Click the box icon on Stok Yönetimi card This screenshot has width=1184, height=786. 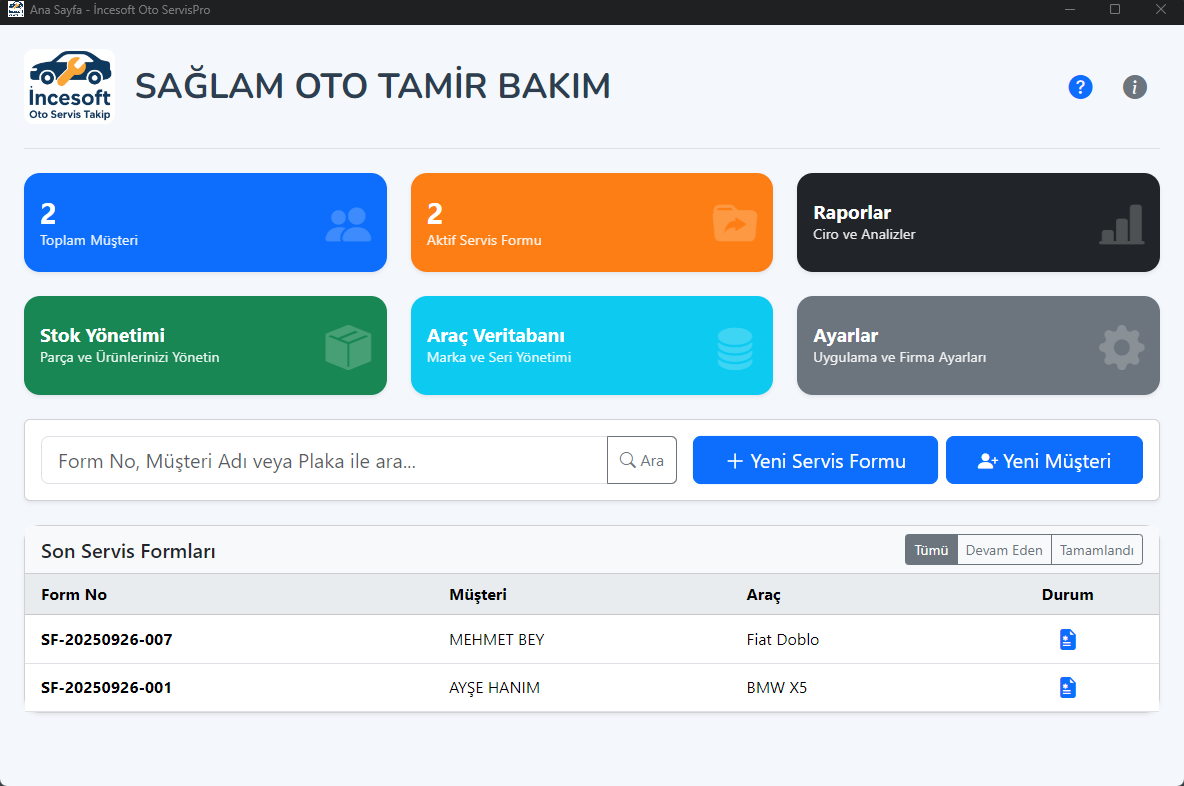(349, 345)
